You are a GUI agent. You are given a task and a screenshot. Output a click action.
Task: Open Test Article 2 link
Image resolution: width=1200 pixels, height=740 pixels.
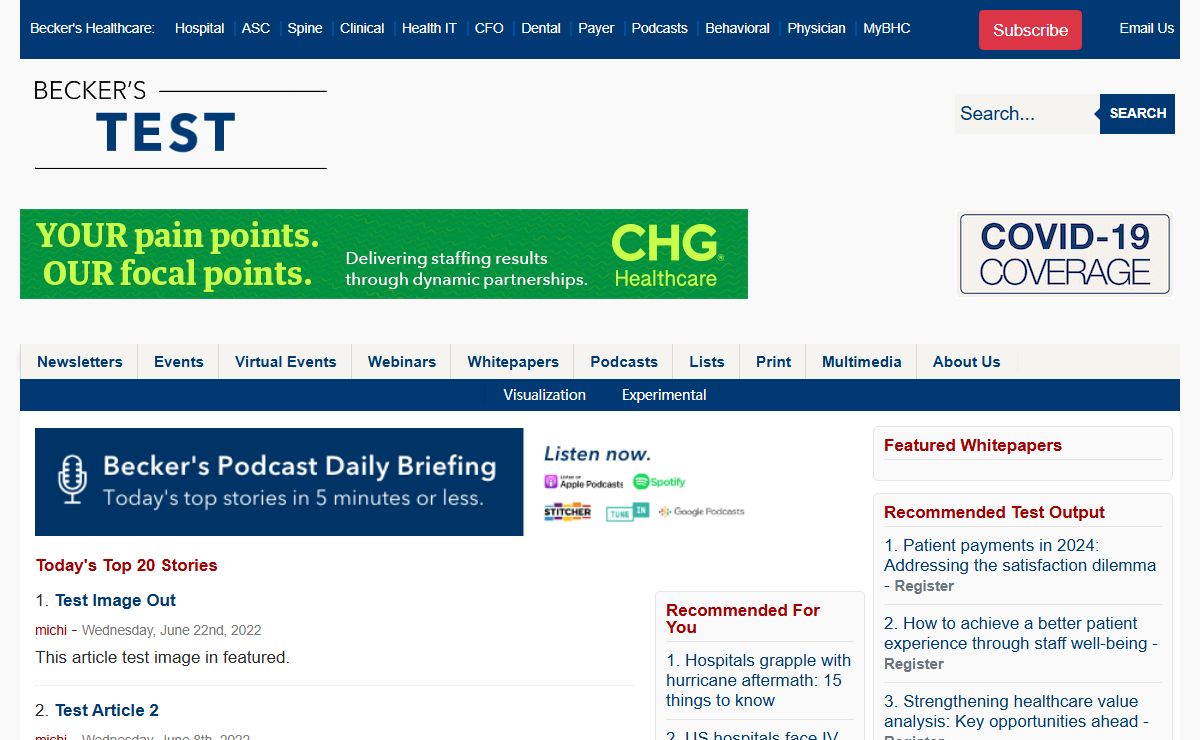[107, 710]
